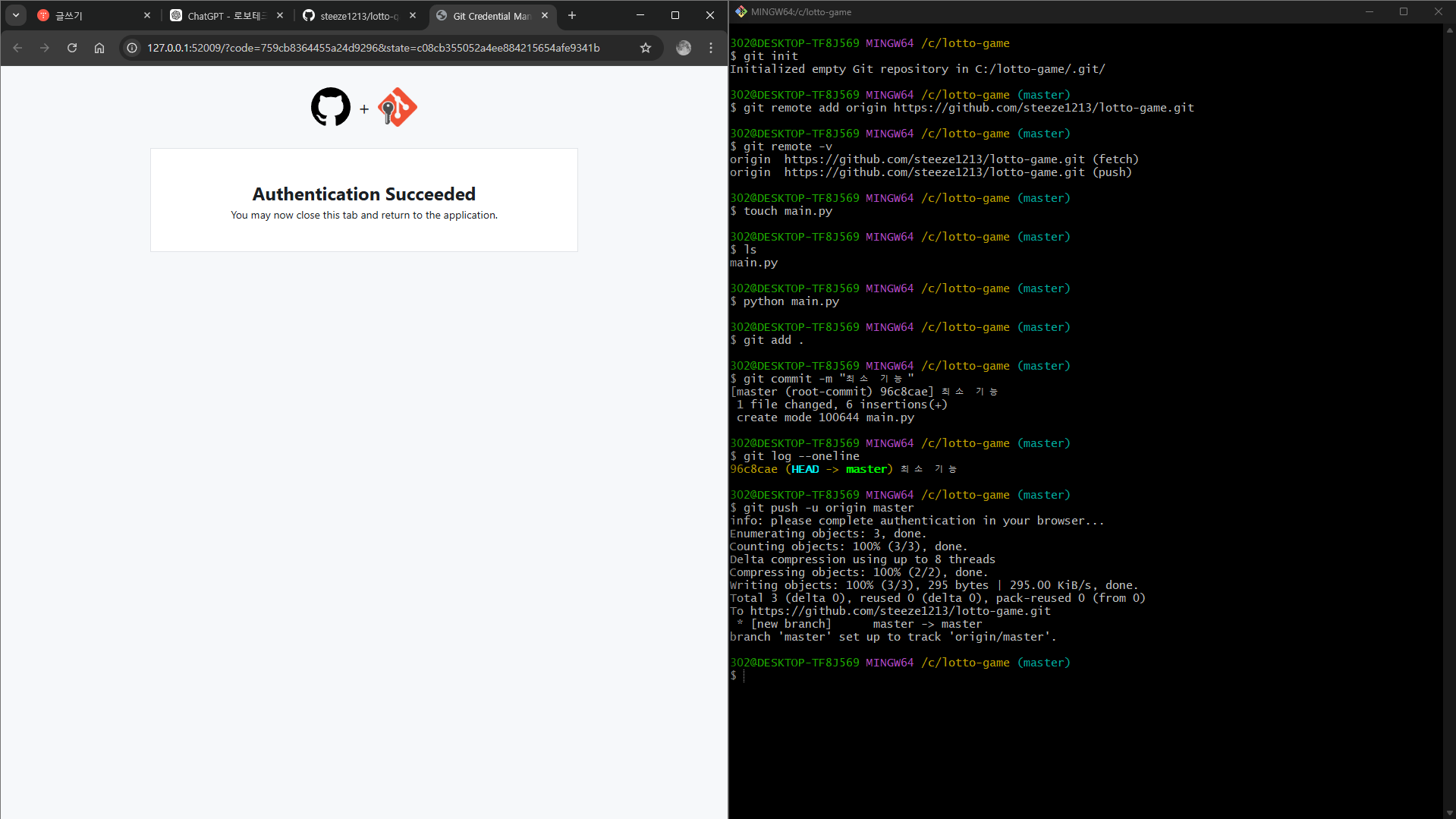
Task: Open the tab search dropdown in Chrome
Action: point(16,15)
